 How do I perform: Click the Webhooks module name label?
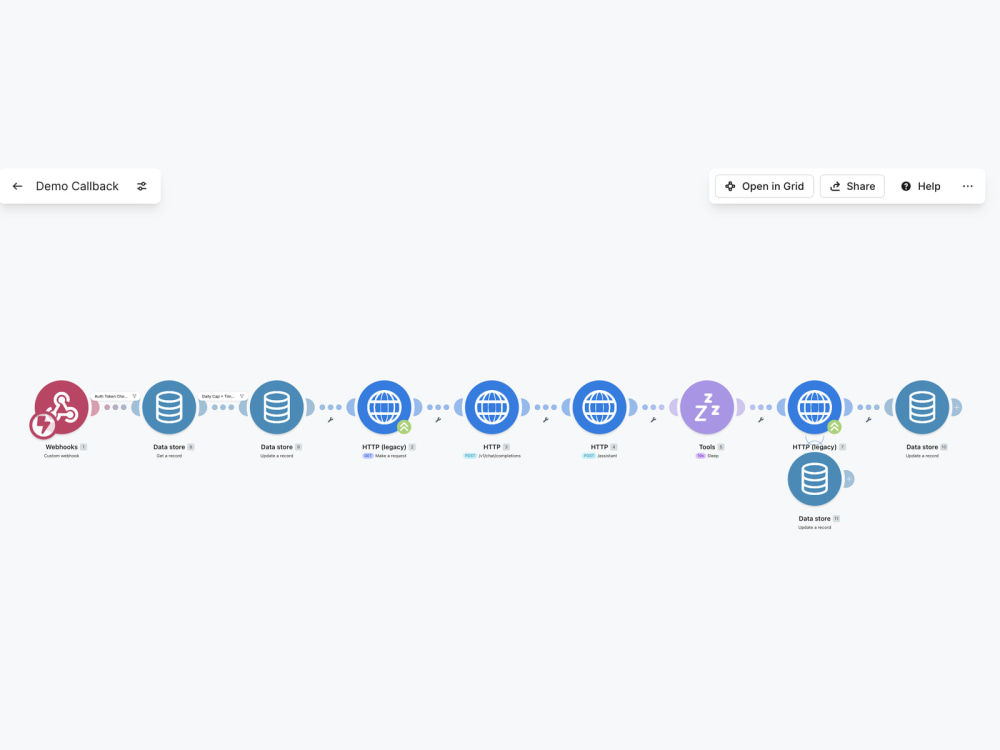coord(61,447)
